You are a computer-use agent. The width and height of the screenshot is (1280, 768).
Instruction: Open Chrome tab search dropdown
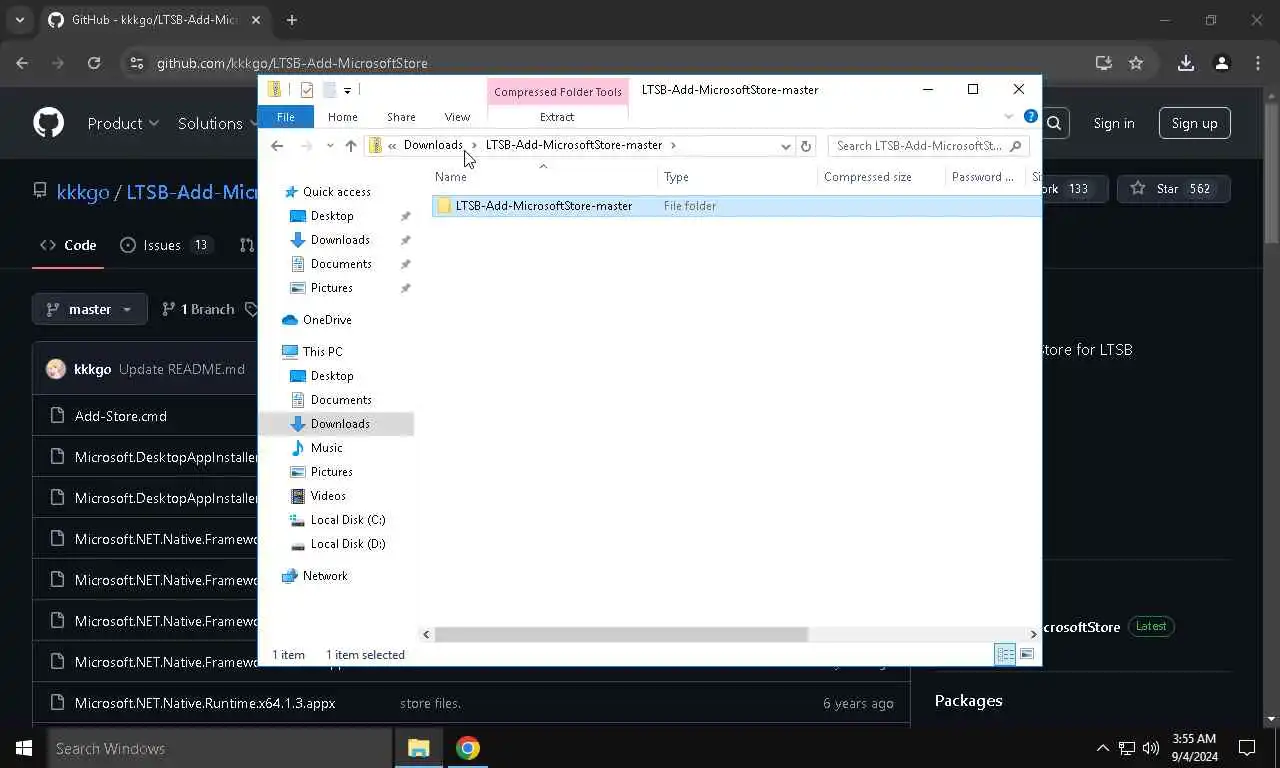pyautogui.click(x=20, y=20)
